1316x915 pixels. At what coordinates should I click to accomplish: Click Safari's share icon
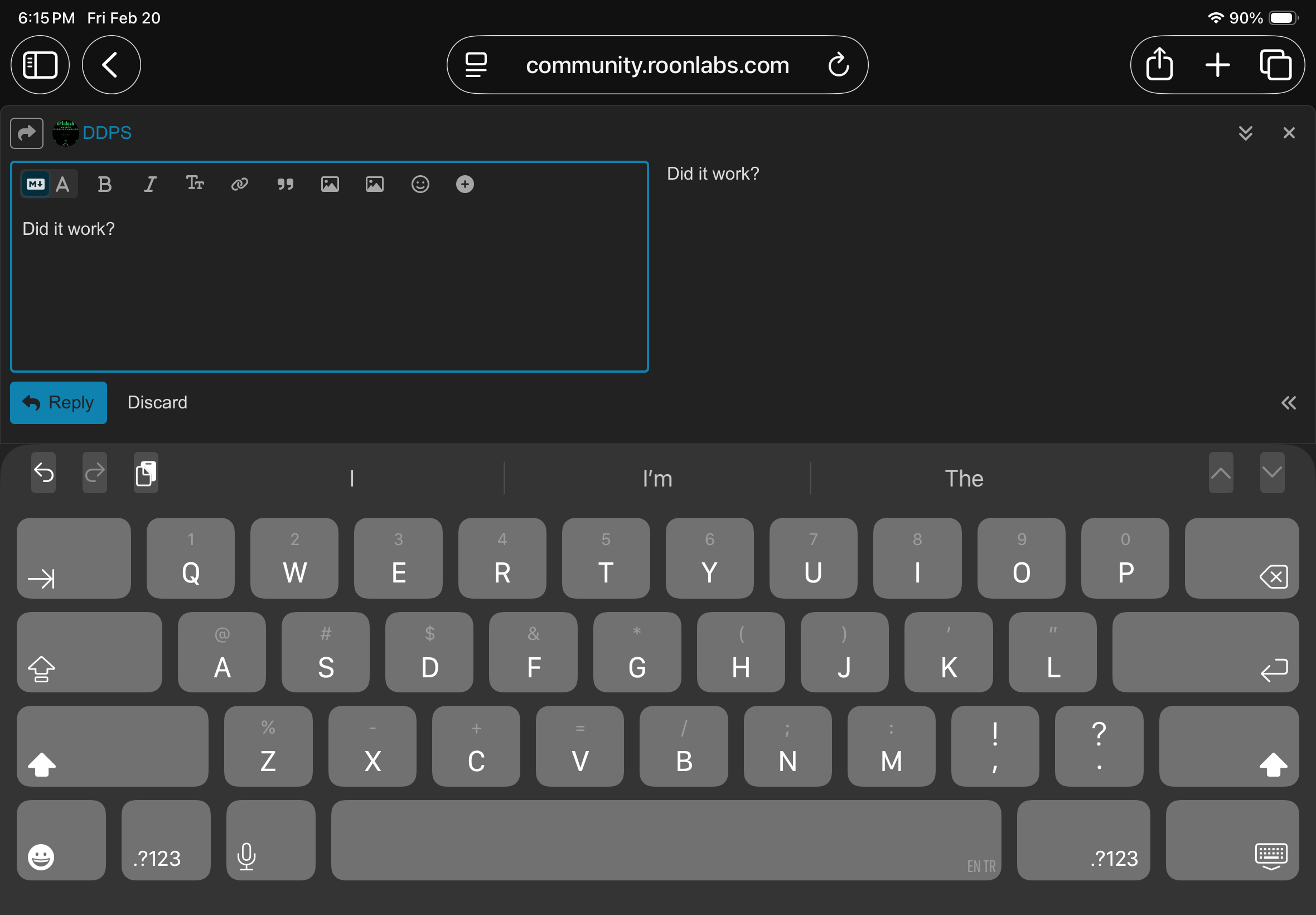click(x=1159, y=64)
